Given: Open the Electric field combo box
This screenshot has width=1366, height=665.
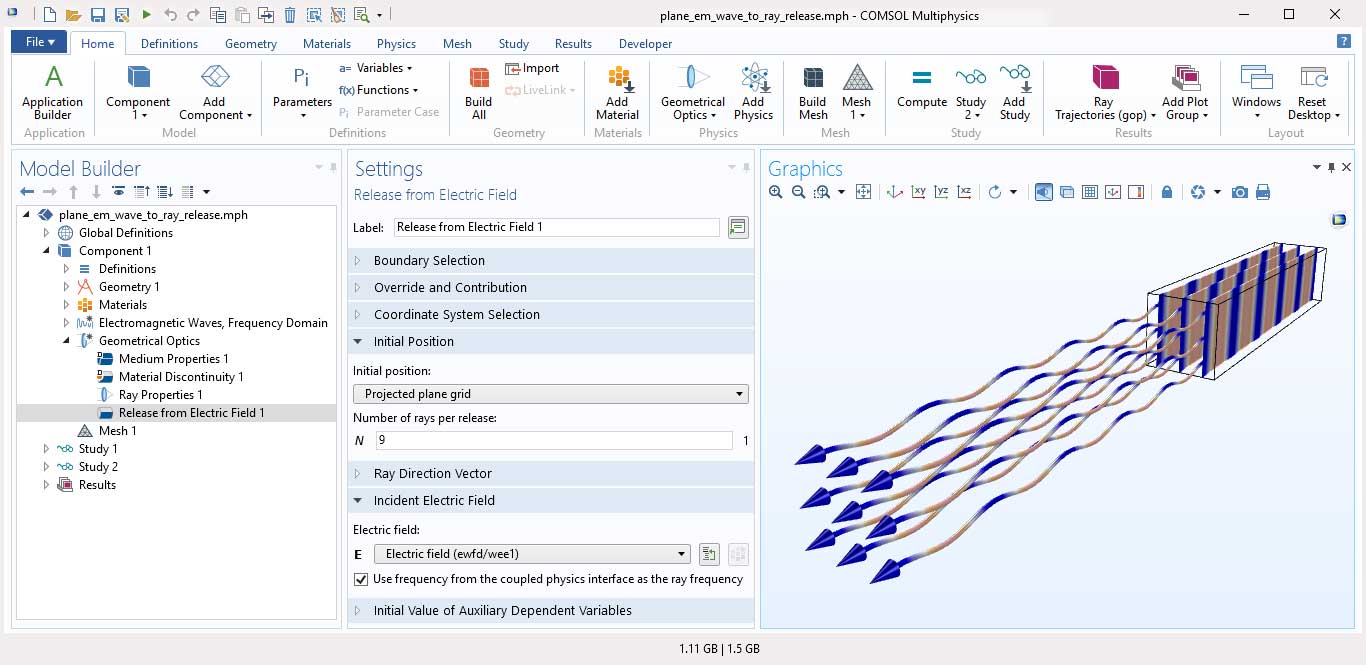Looking at the screenshot, I should click(532, 554).
